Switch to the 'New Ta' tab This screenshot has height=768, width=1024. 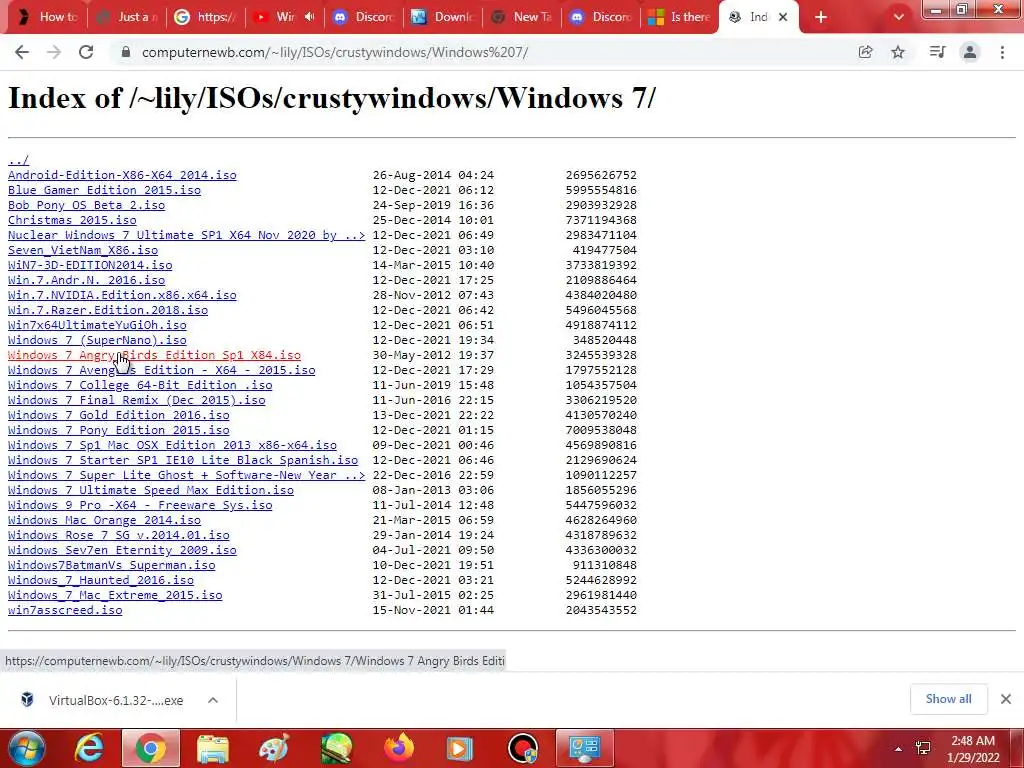(522, 17)
